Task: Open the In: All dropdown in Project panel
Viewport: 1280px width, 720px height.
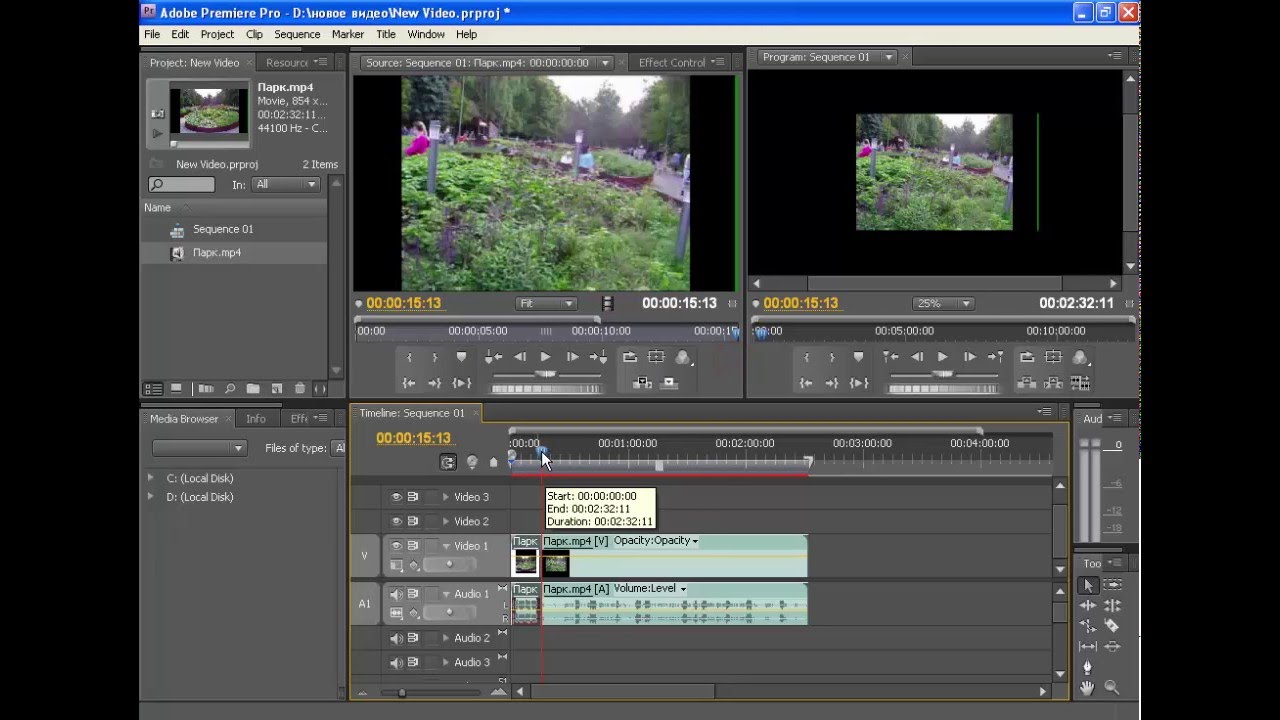Action: point(286,184)
